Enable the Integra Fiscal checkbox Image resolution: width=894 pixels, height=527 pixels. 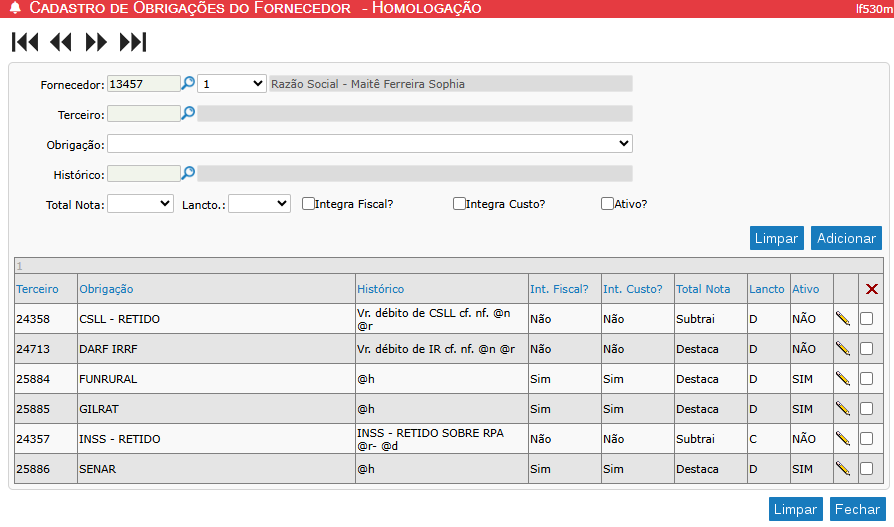(309, 204)
